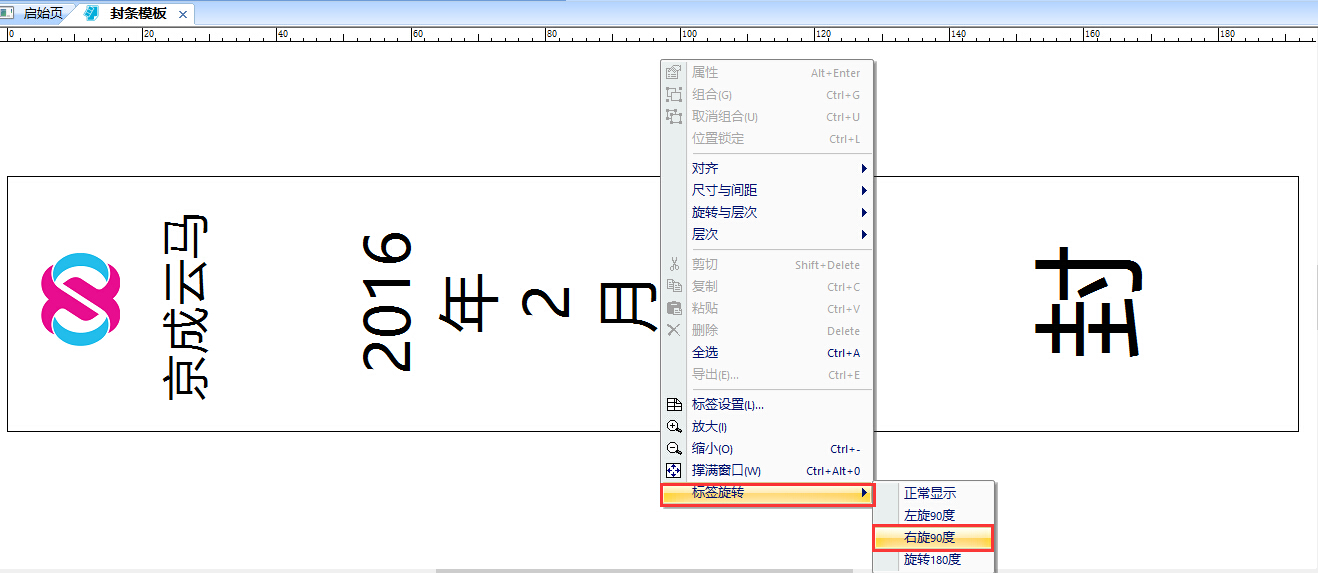Click the 启始页 tab icon
1318x573 pixels.
tap(11, 14)
